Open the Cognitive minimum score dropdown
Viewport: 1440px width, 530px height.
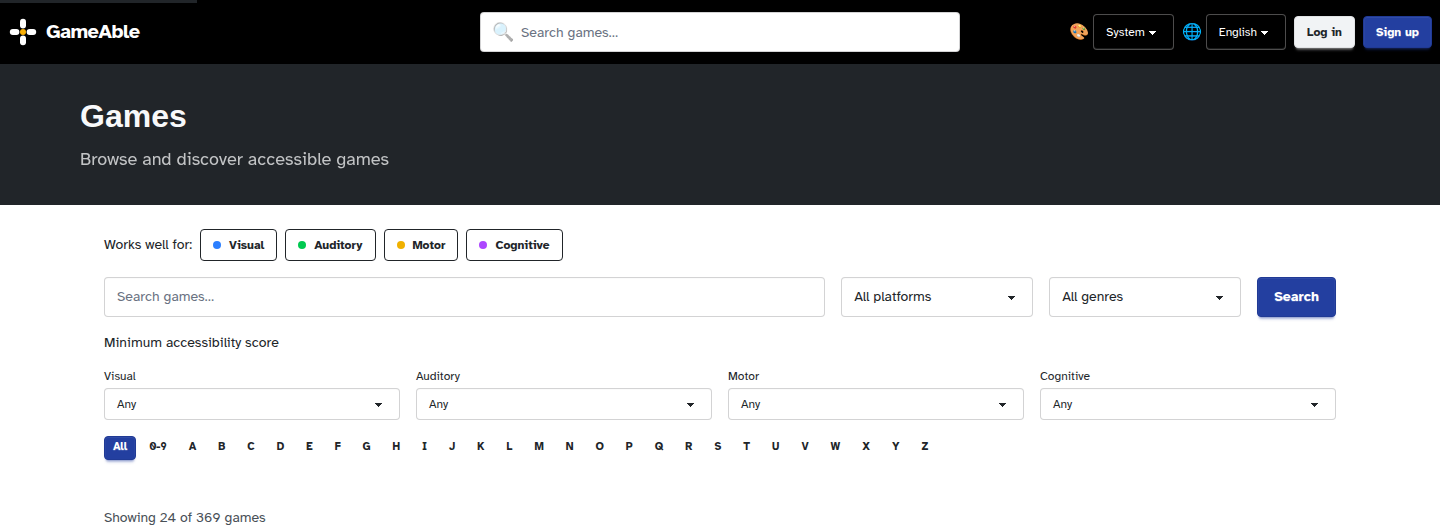(1188, 404)
